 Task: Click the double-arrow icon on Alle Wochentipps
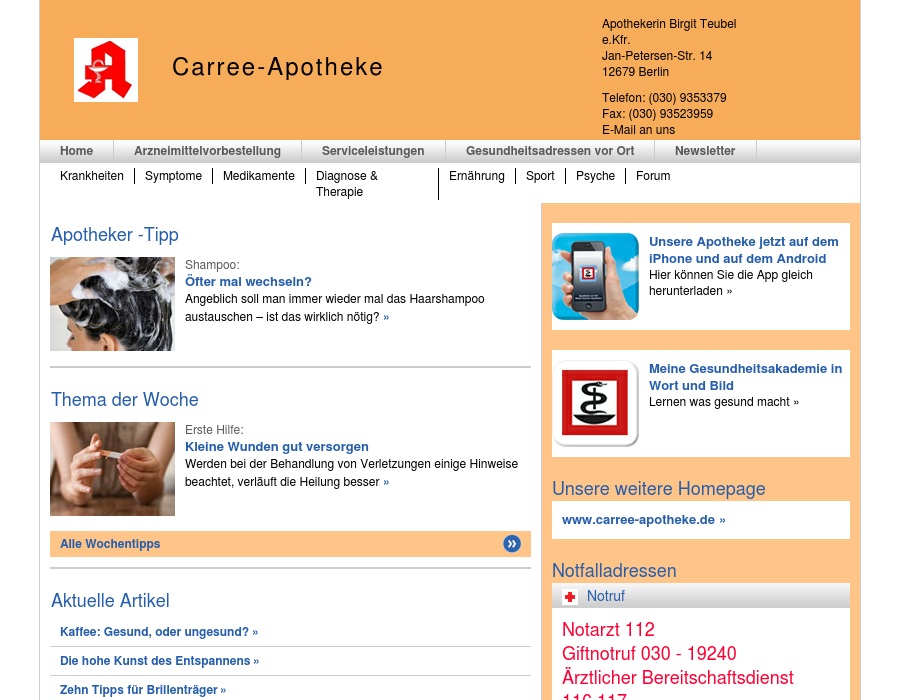pyautogui.click(x=512, y=544)
